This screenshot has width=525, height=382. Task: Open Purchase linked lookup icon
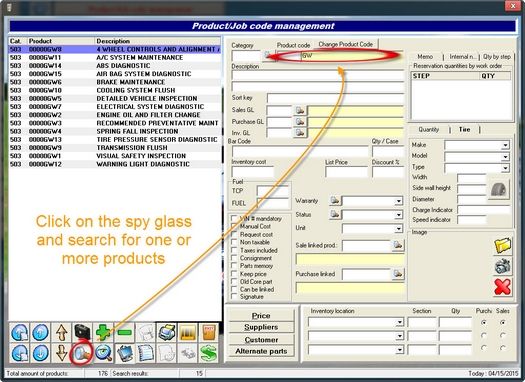(x=397, y=274)
